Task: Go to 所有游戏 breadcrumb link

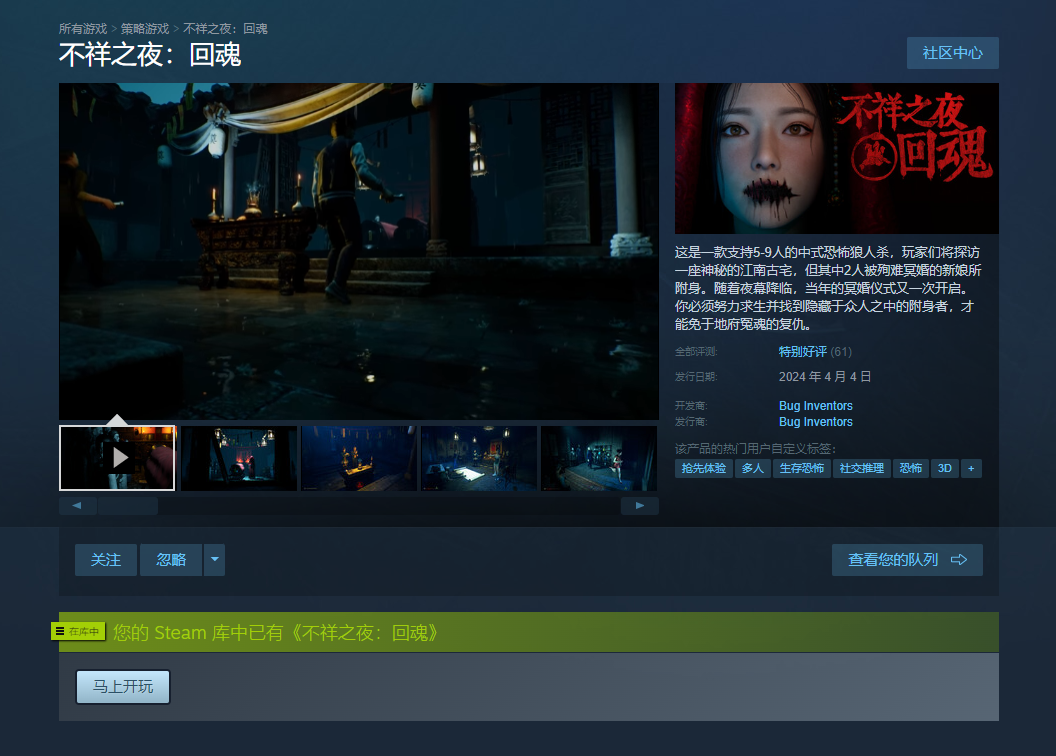Action: point(83,29)
